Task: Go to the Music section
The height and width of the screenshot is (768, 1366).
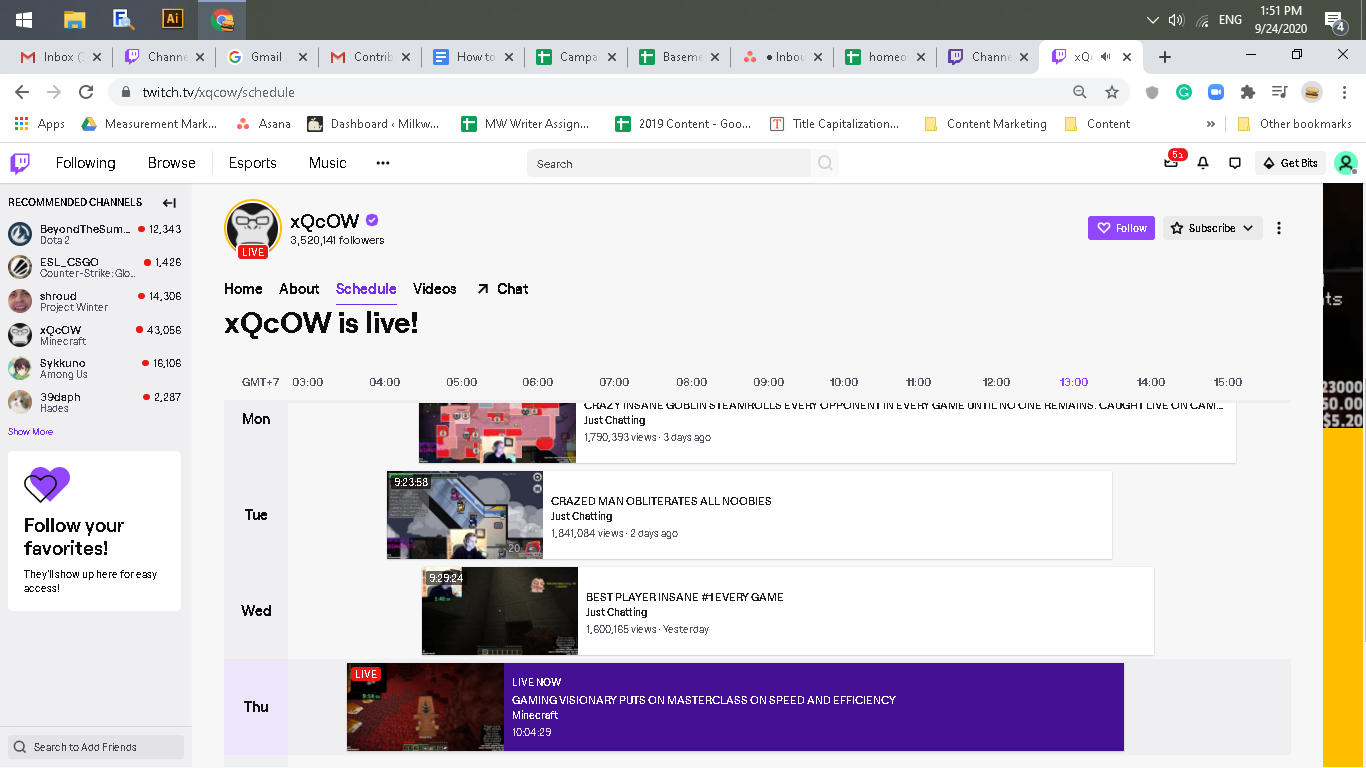Action: click(x=327, y=163)
